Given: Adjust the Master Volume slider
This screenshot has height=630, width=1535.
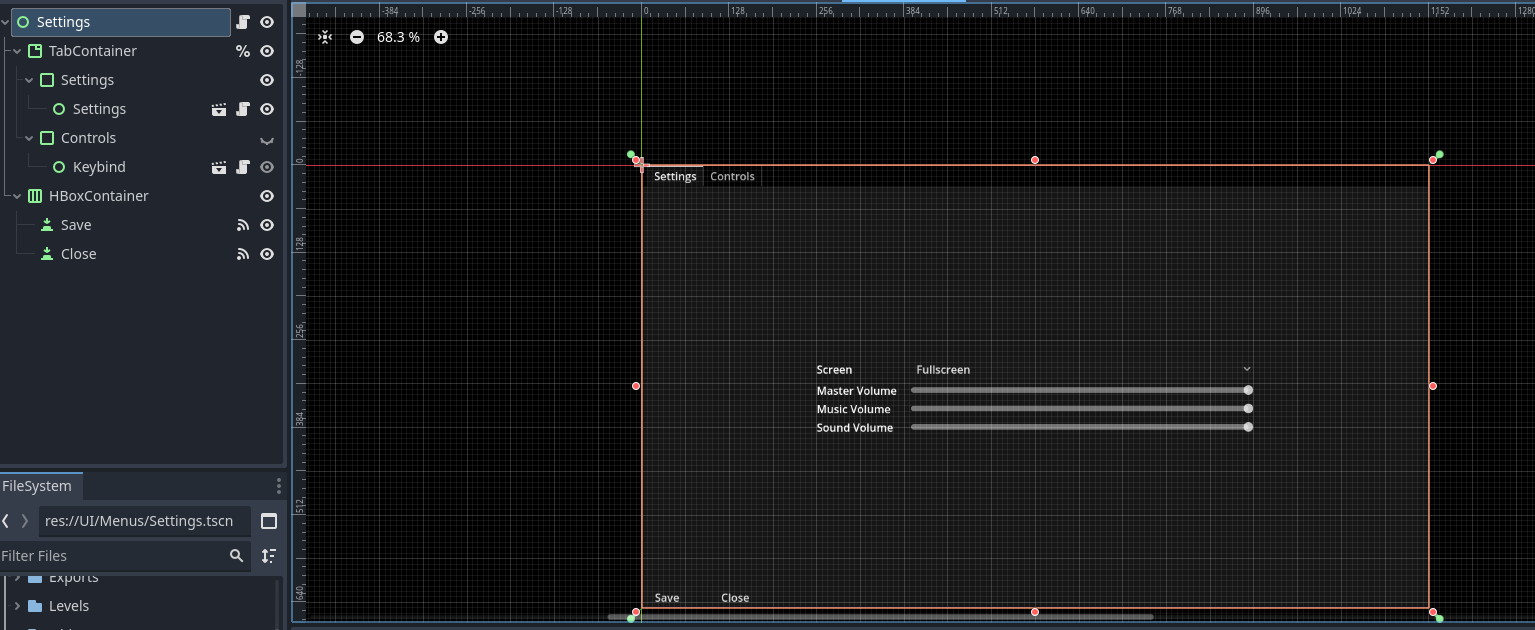Looking at the screenshot, I should 1082,390.
